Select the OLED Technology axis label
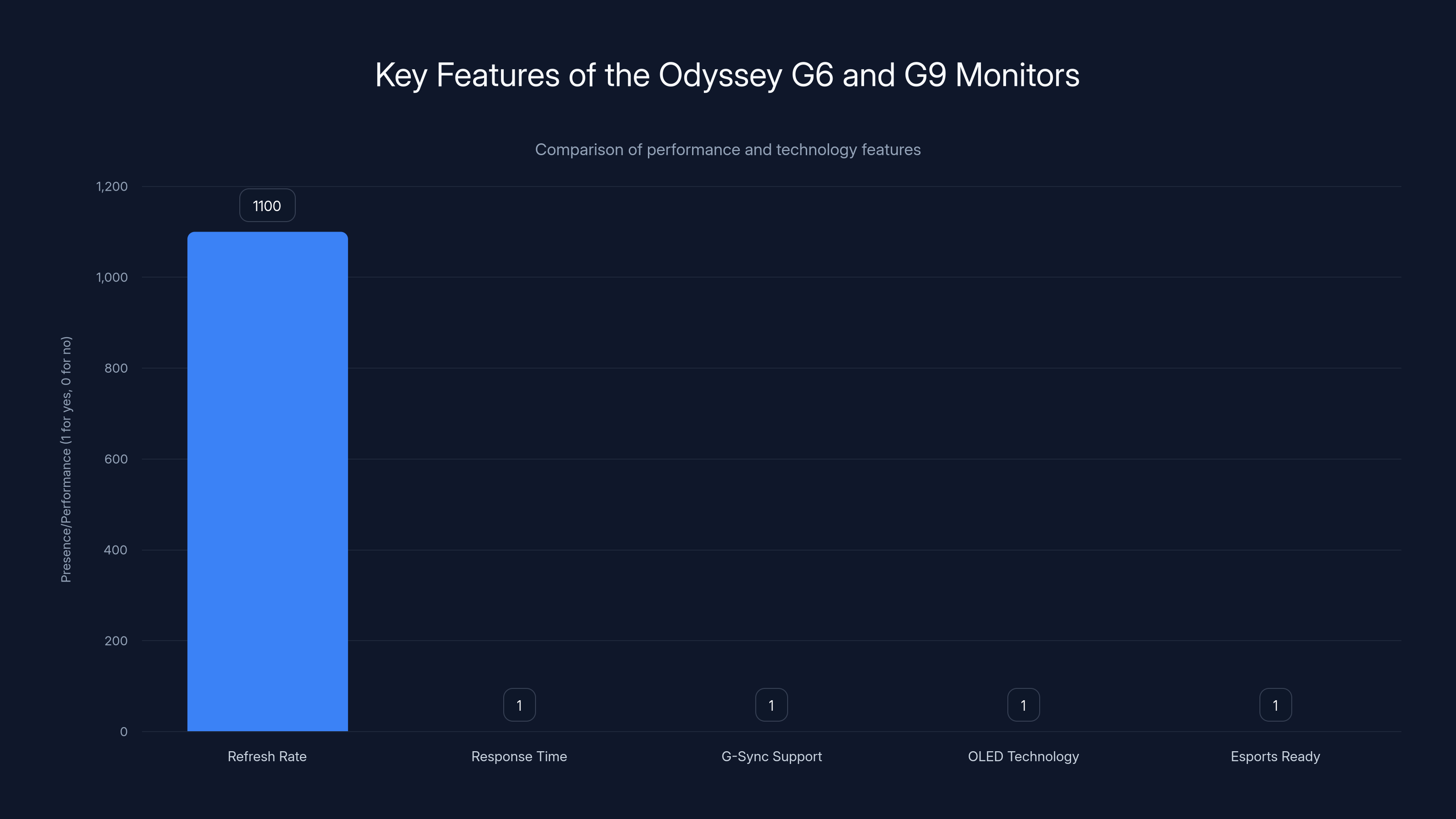The image size is (1456, 819). 1024,757
